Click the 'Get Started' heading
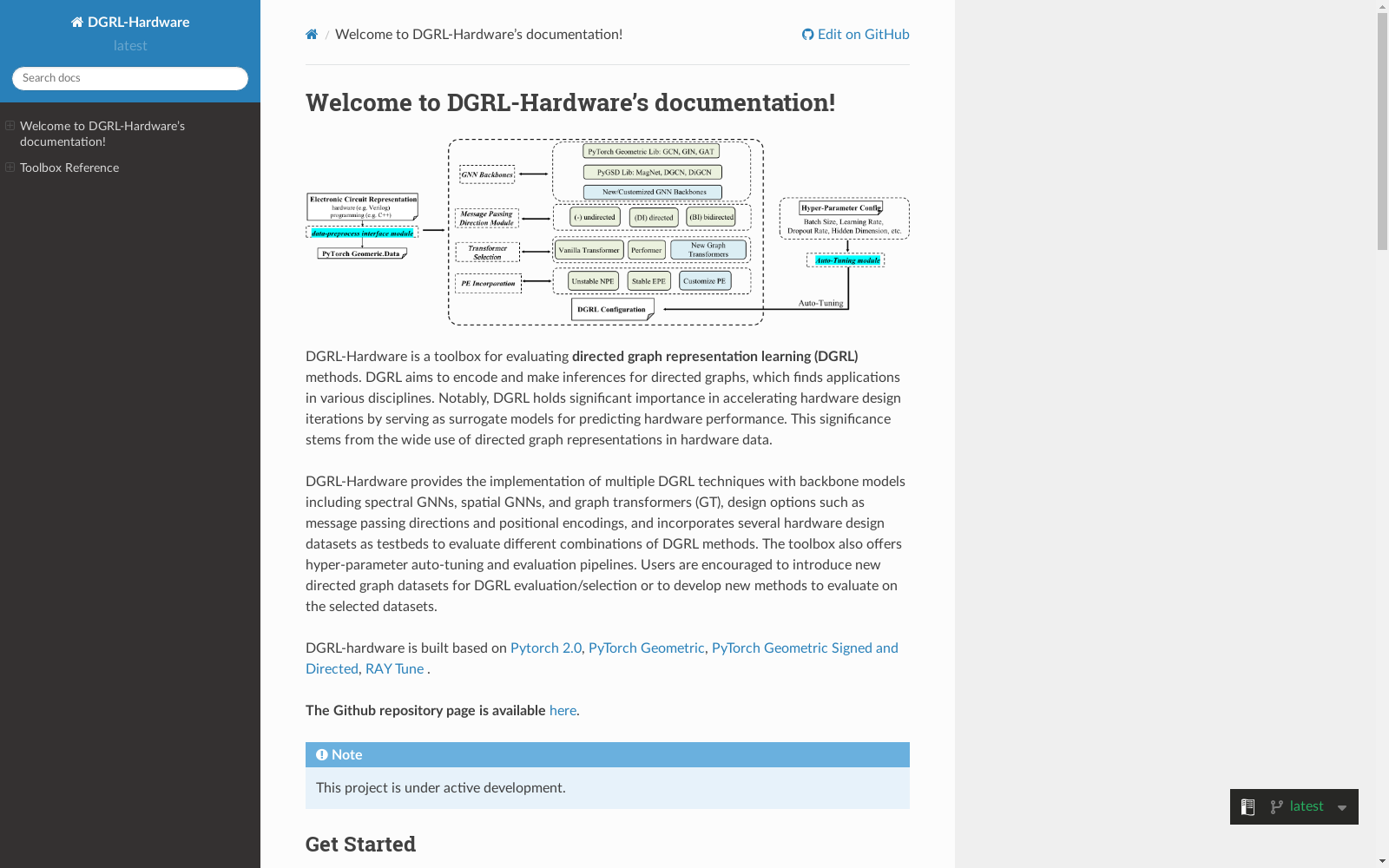This screenshot has height=868, width=1389. [x=360, y=845]
